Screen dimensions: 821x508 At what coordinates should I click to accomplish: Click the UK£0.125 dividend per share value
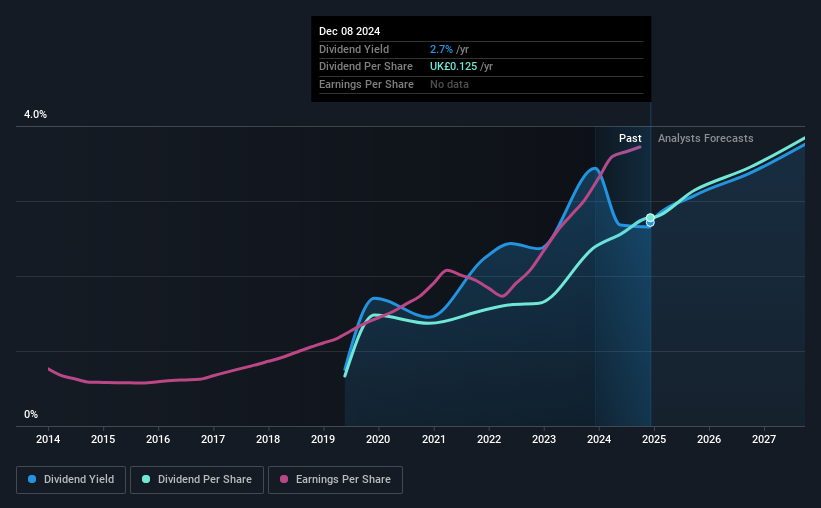point(453,67)
